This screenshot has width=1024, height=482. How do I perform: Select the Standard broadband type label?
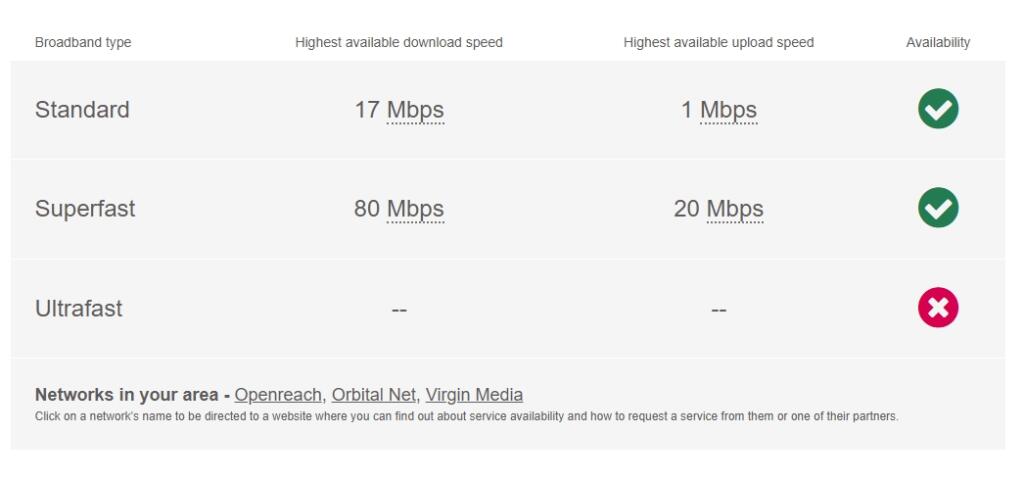click(x=82, y=110)
